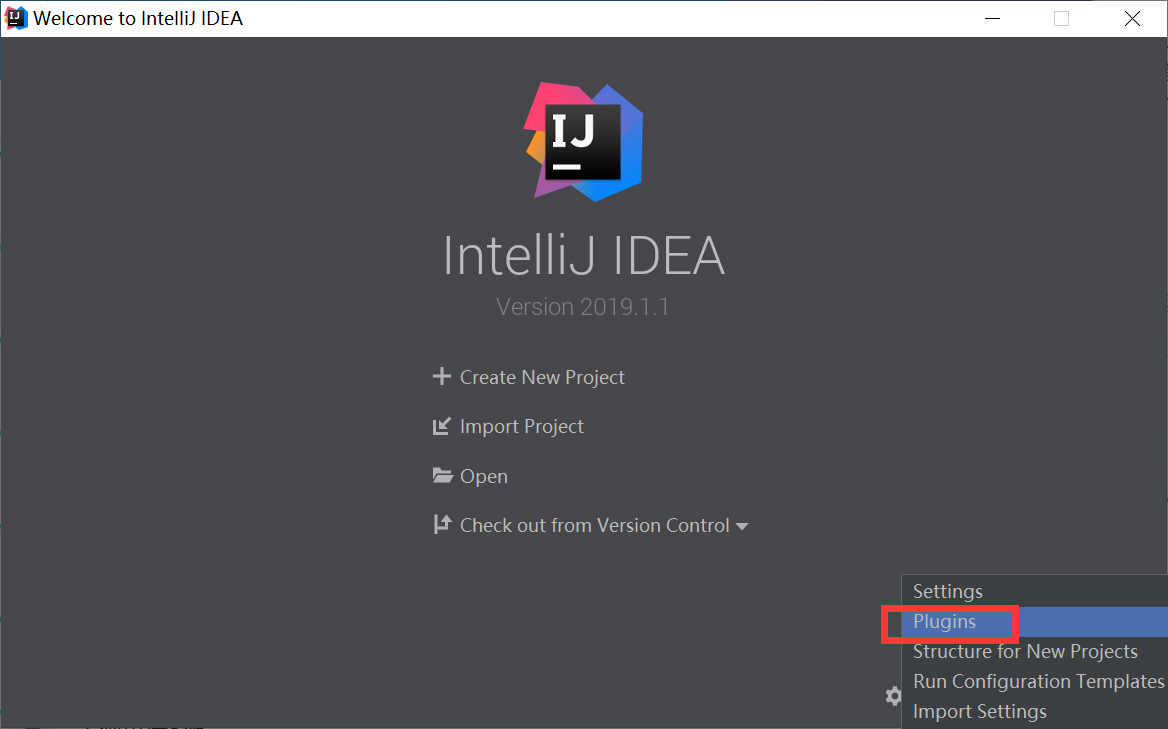The height and width of the screenshot is (729, 1168).
Task: Click the Check out from Version Control icon
Action: tap(441, 525)
